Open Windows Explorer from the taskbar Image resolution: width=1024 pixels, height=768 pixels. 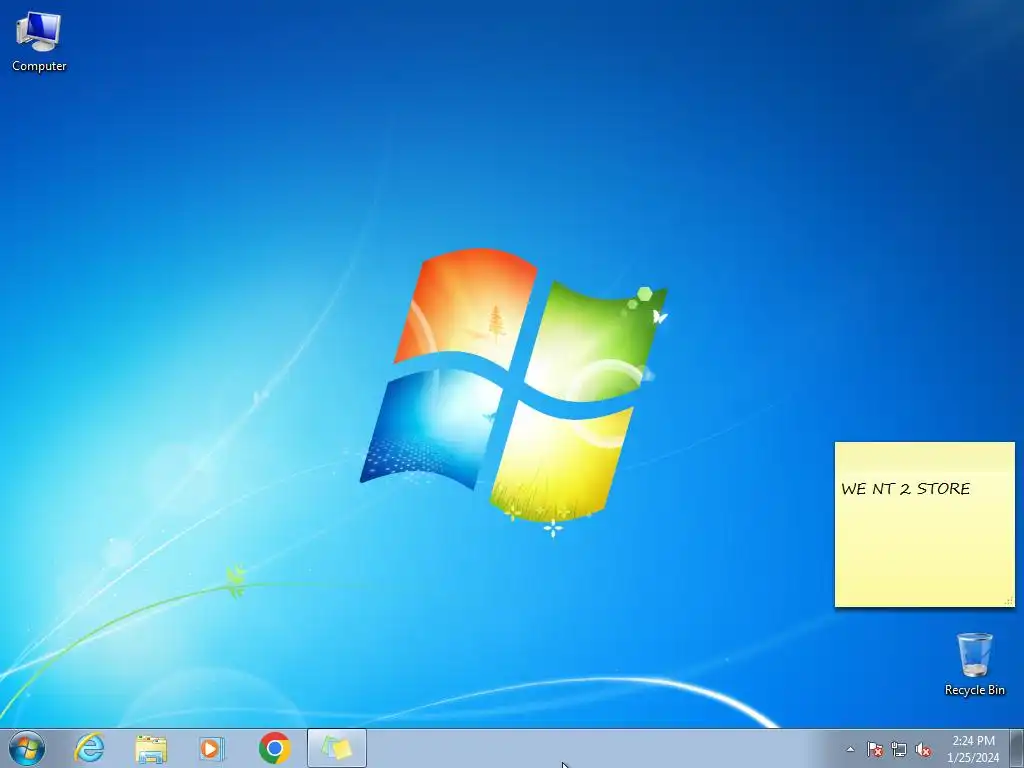[151, 749]
